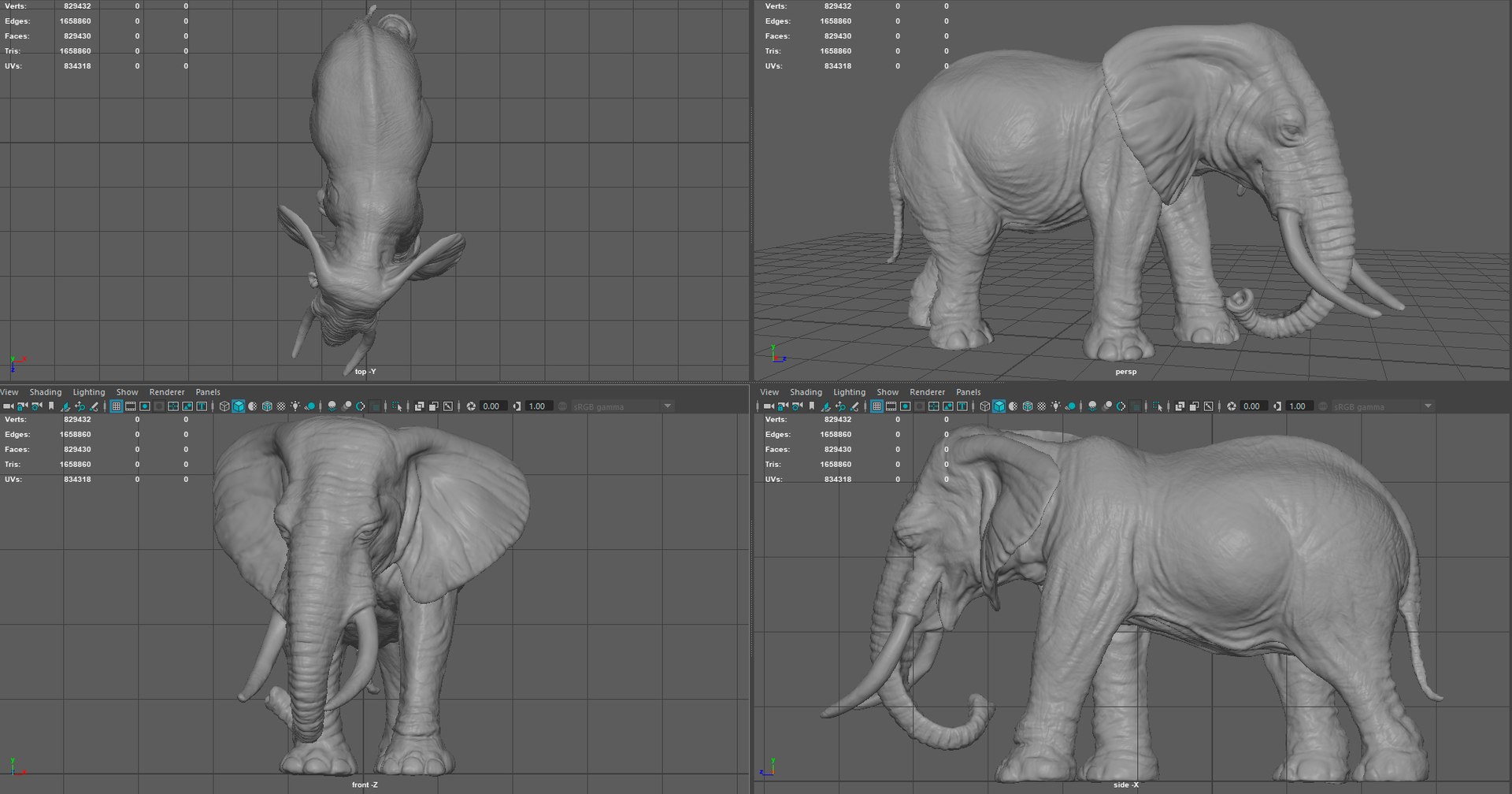The image size is (1512, 794).
Task: Click Select Camera icon in front panel
Action: (x=8, y=406)
